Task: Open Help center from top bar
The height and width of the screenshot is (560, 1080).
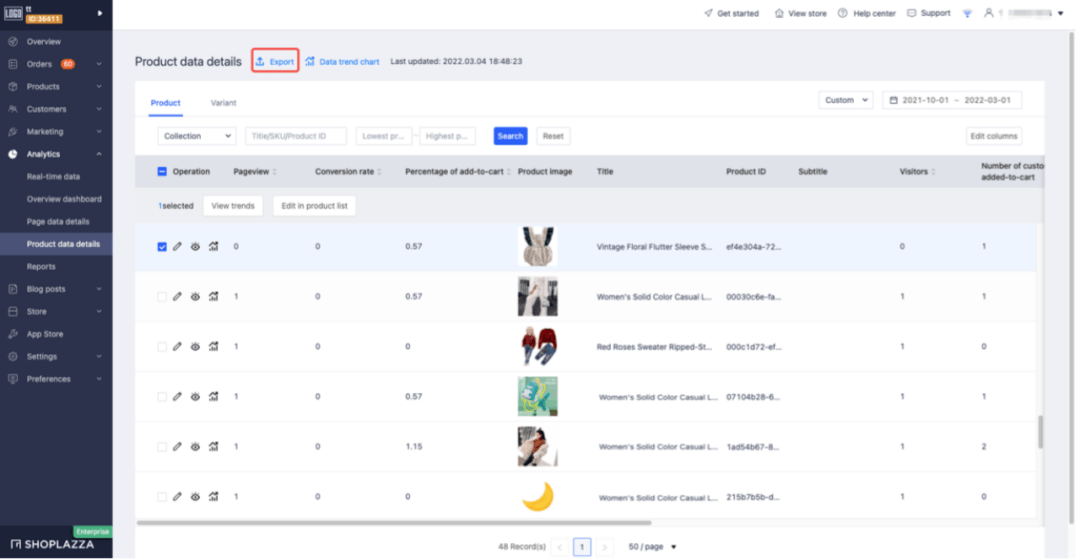Action: coord(867,13)
